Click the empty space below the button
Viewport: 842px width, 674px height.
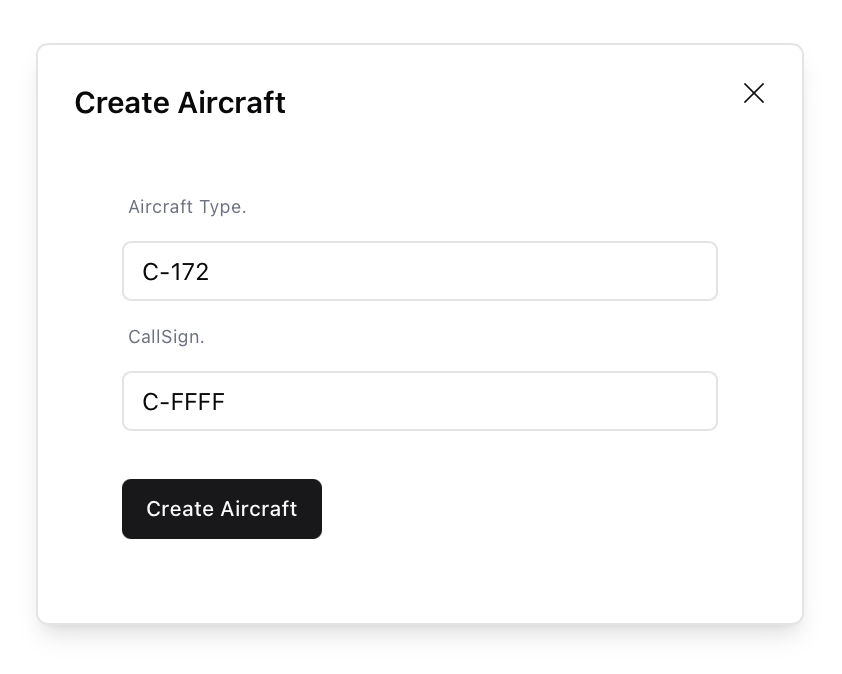click(x=420, y=580)
